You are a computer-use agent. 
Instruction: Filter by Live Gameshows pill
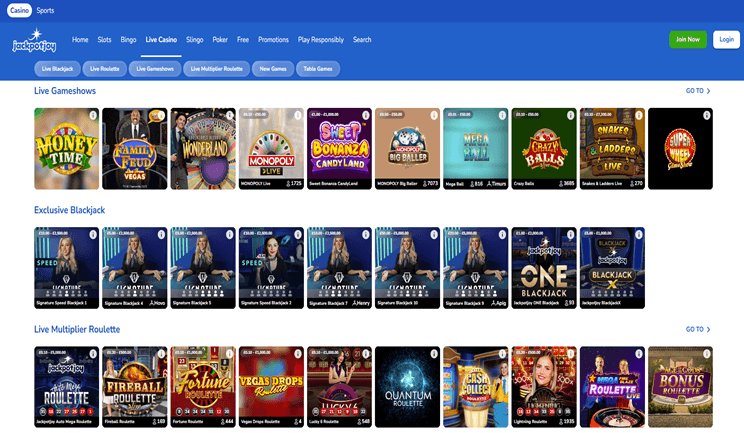(x=155, y=69)
